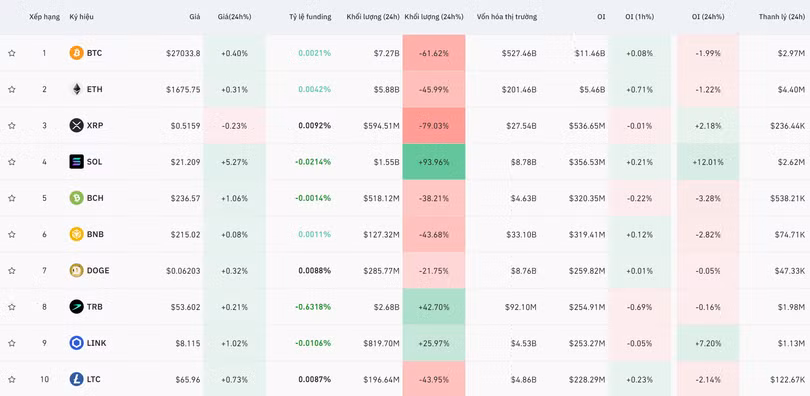This screenshot has width=810, height=396.
Task: Select BTC price $27033.8
Action: pos(183,53)
